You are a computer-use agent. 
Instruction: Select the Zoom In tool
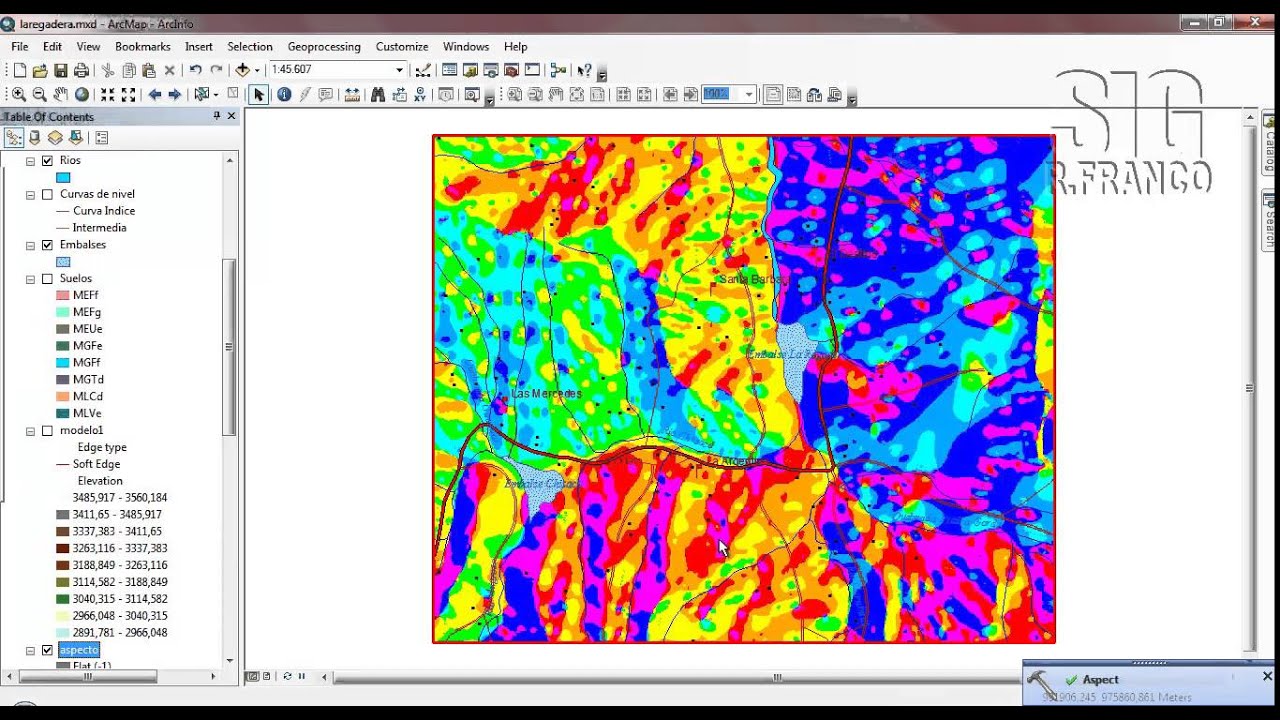[18, 94]
